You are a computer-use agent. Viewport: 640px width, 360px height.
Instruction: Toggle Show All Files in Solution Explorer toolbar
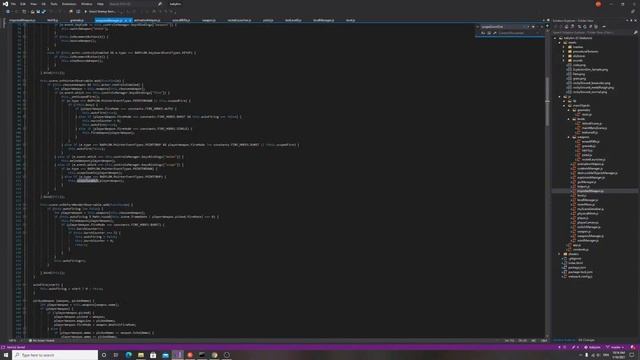[596, 27]
